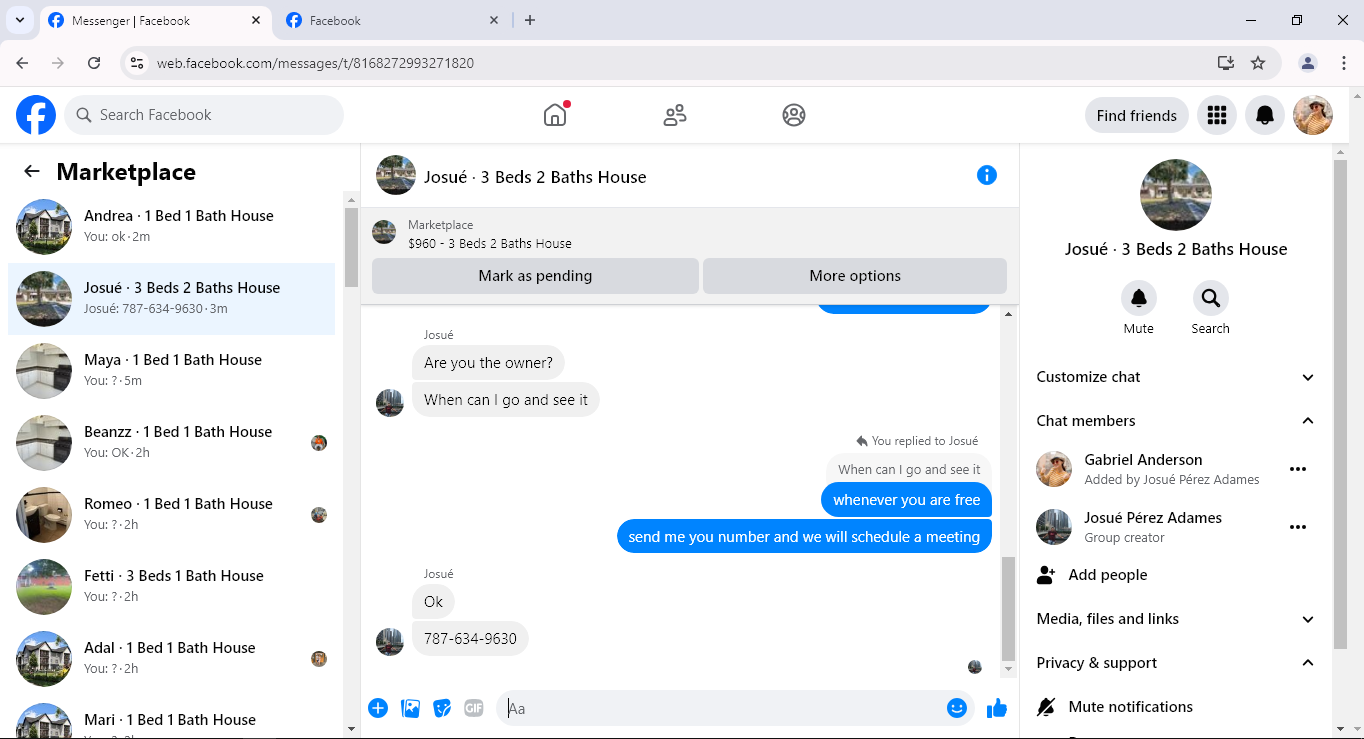Open options for member Gabriel Anderson

[x=1298, y=469]
